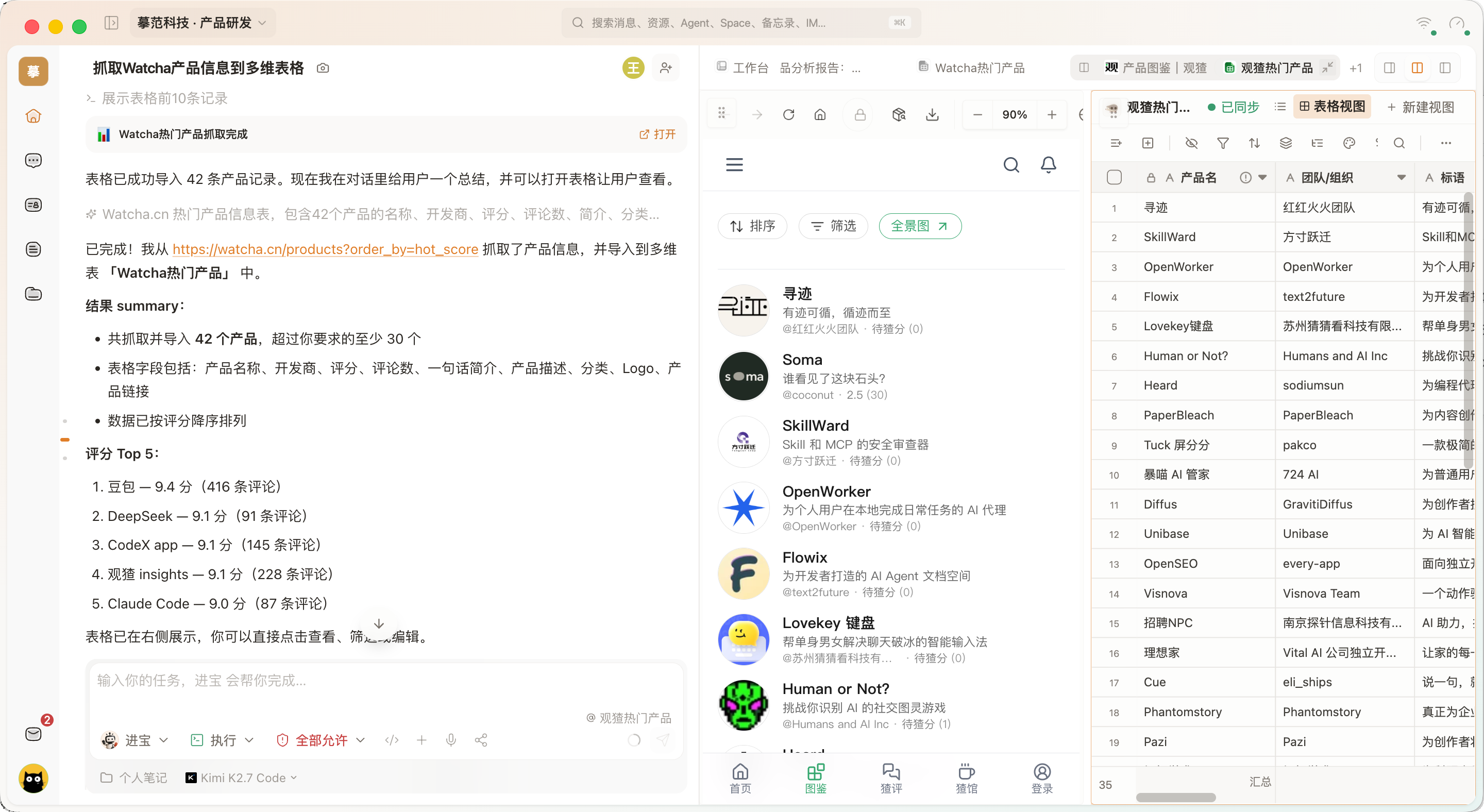This screenshot has height=812, width=1484.
Task: Go to 首页 bottom nav tab
Action: click(740, 778)
